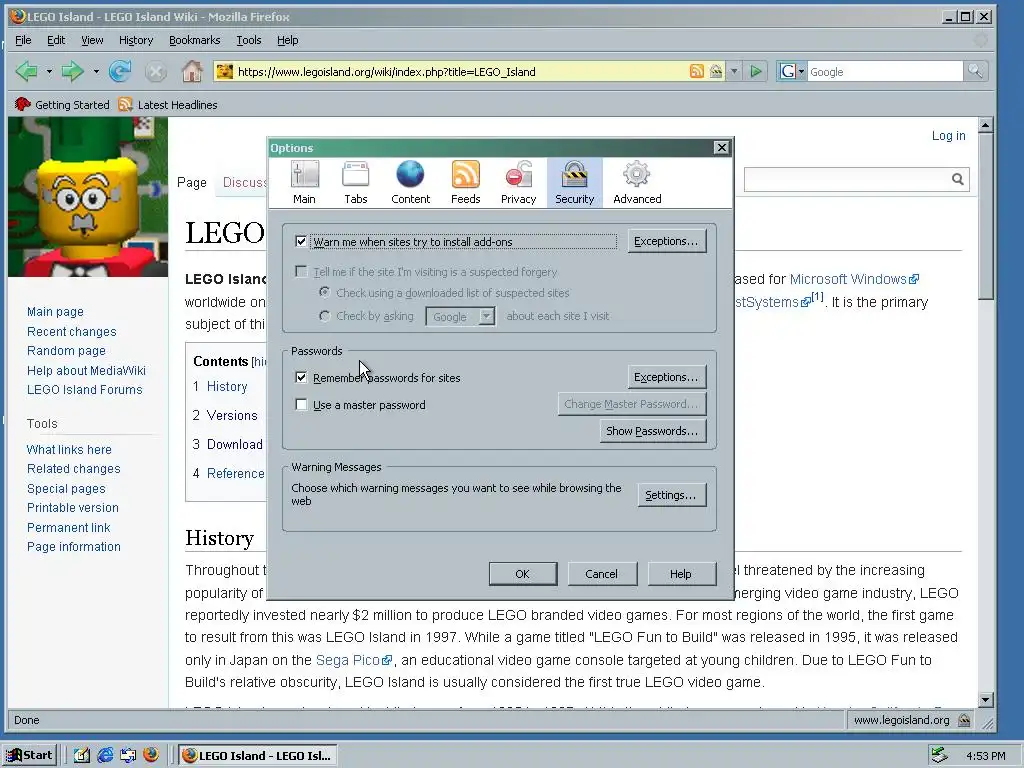Reload the page with the refresh icon
The height and width of the screenshot is (768, 1024).
click(120, 71)
